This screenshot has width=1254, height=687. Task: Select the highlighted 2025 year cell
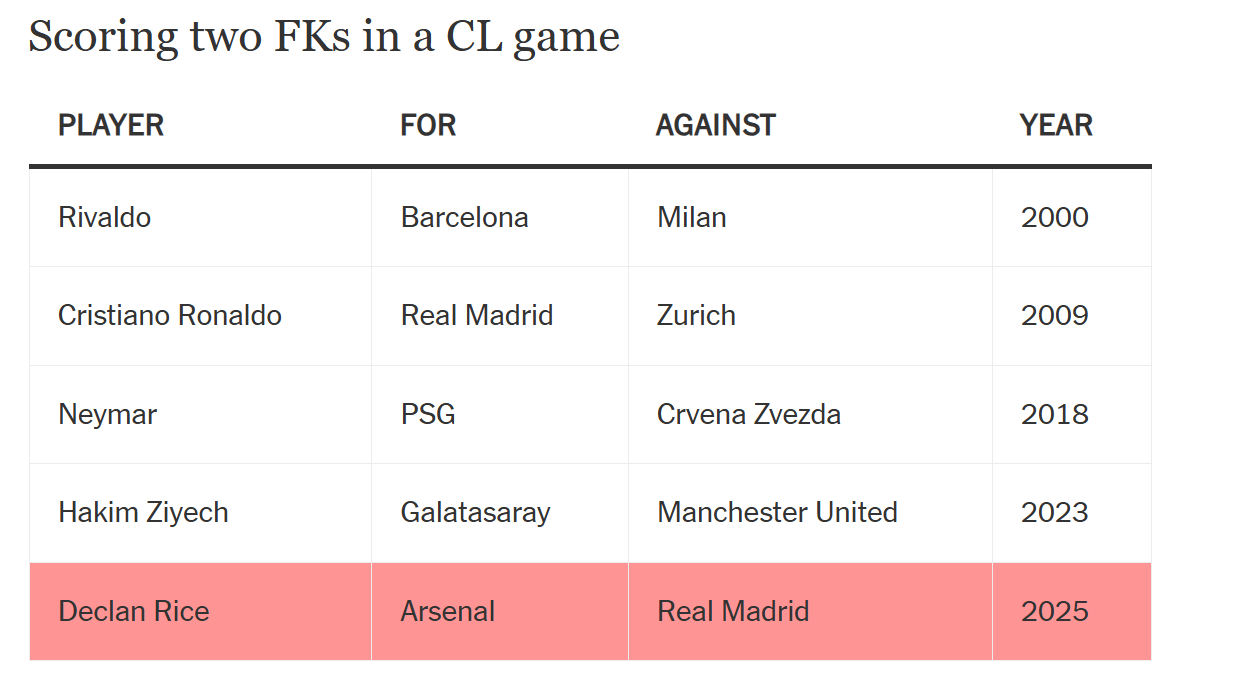pyautogui.click(x=1072, y=611)
